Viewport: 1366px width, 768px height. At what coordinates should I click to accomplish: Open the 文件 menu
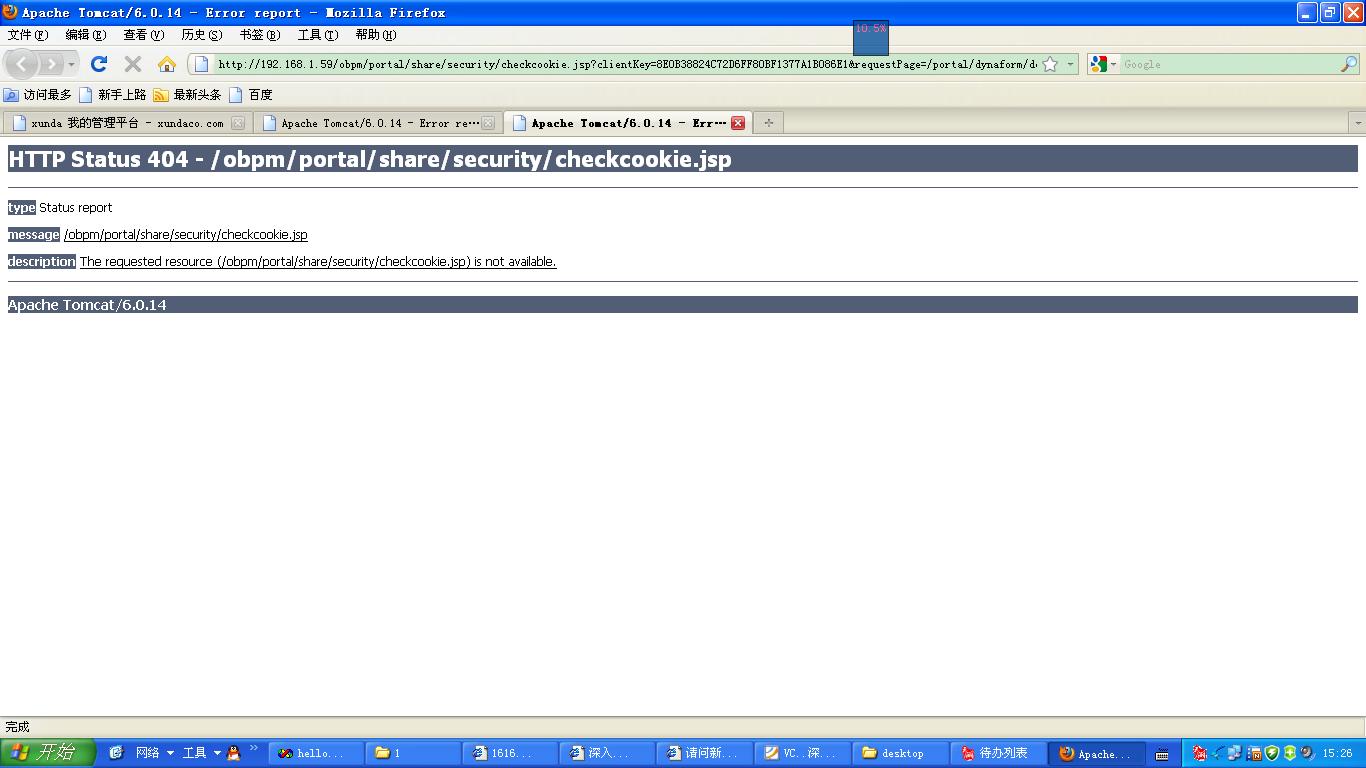coord(27,35)
